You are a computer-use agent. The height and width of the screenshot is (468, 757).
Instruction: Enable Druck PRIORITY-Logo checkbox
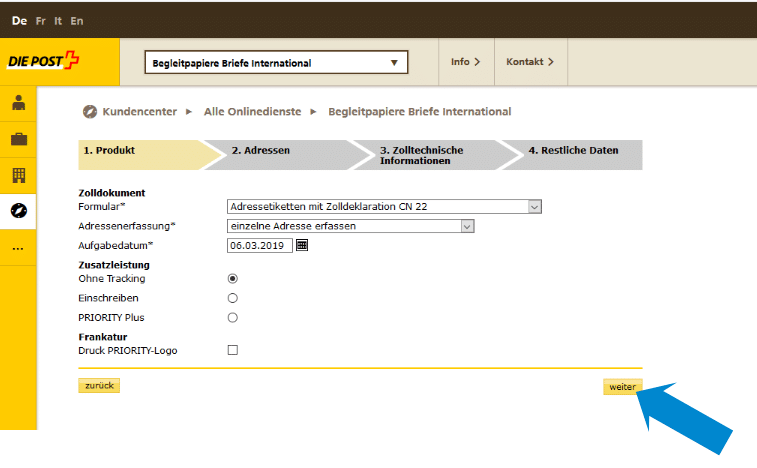click(x=233, y=351)
